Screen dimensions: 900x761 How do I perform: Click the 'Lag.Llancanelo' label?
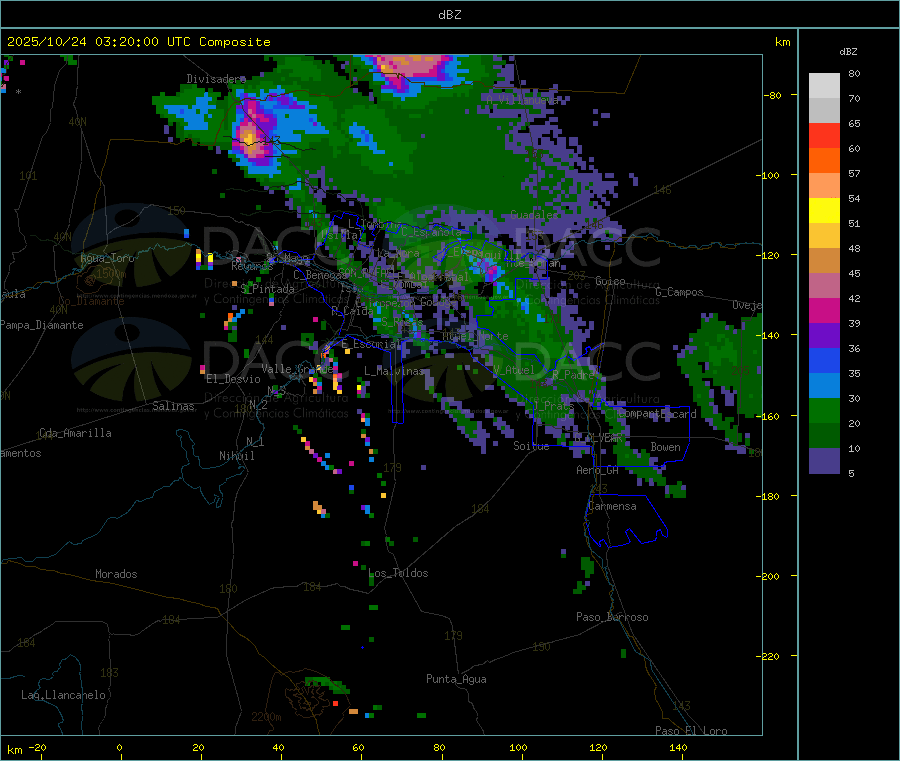coord(63,695)
